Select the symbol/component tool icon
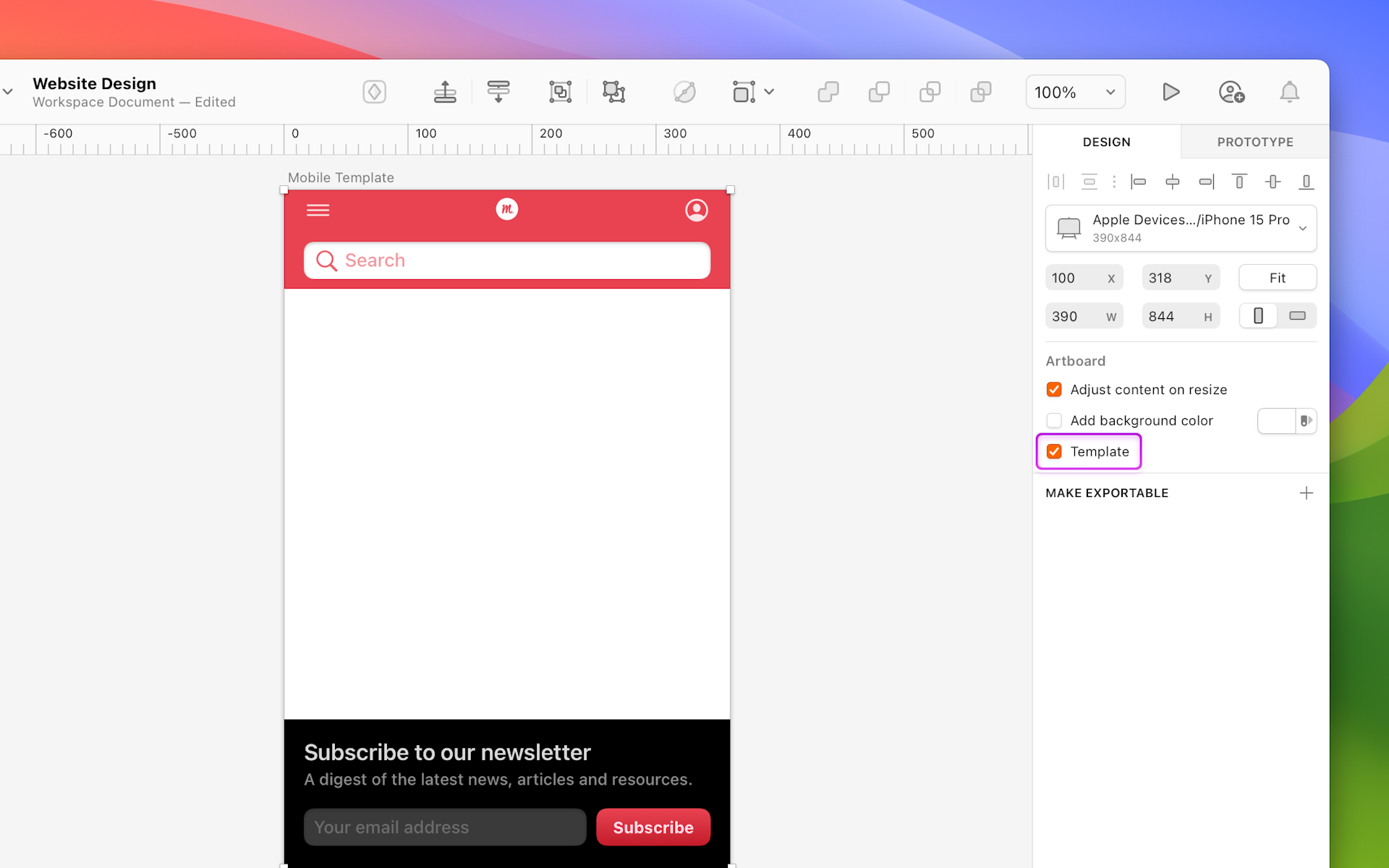Viewport: 1389px width, 868px height. click(373, 92)
